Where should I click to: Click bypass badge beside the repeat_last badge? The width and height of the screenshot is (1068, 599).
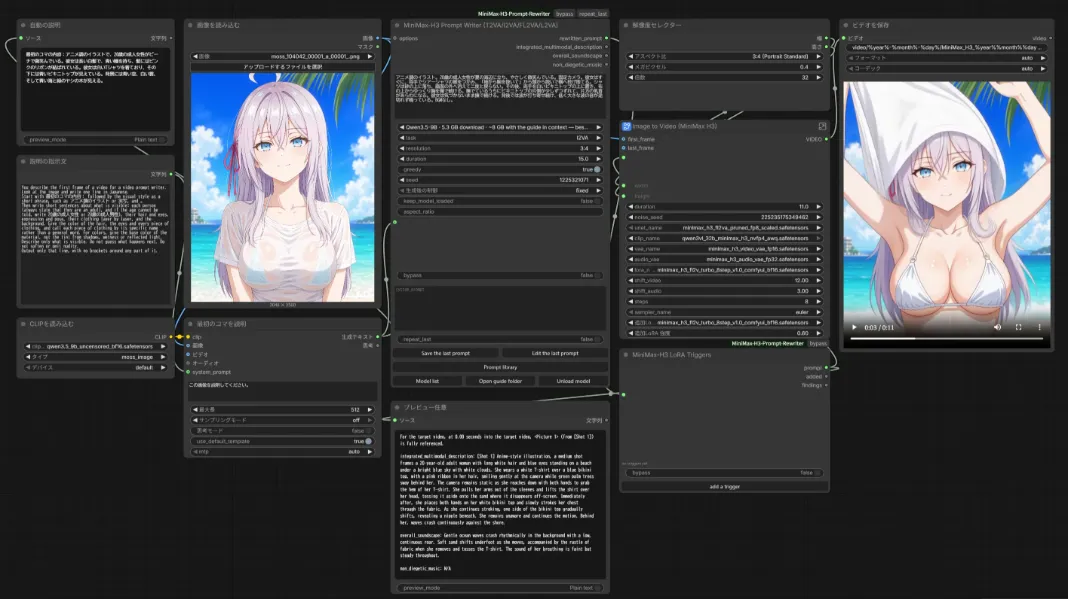(x=564, y=14)
